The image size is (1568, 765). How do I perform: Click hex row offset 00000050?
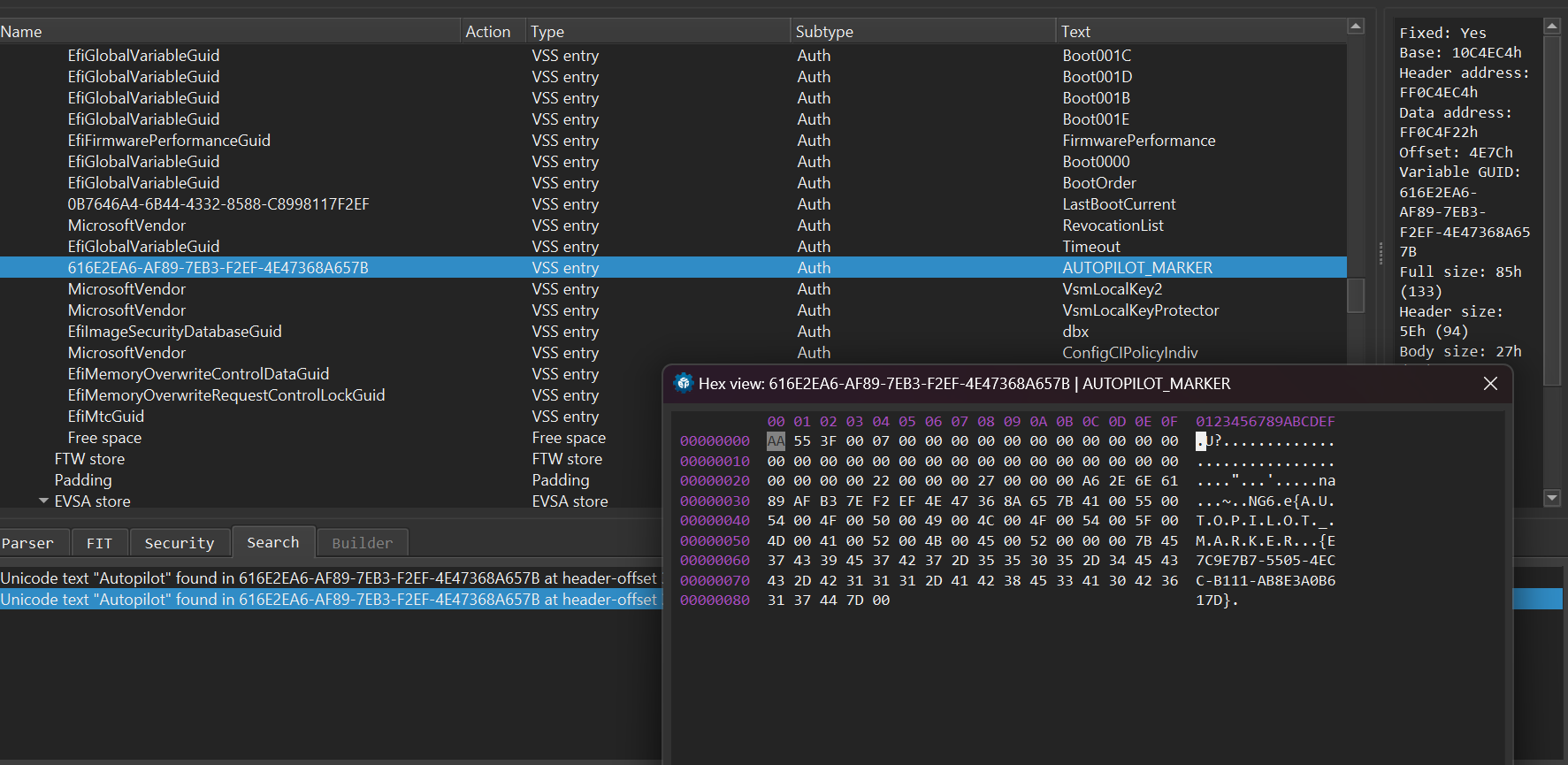pos(715,540)
